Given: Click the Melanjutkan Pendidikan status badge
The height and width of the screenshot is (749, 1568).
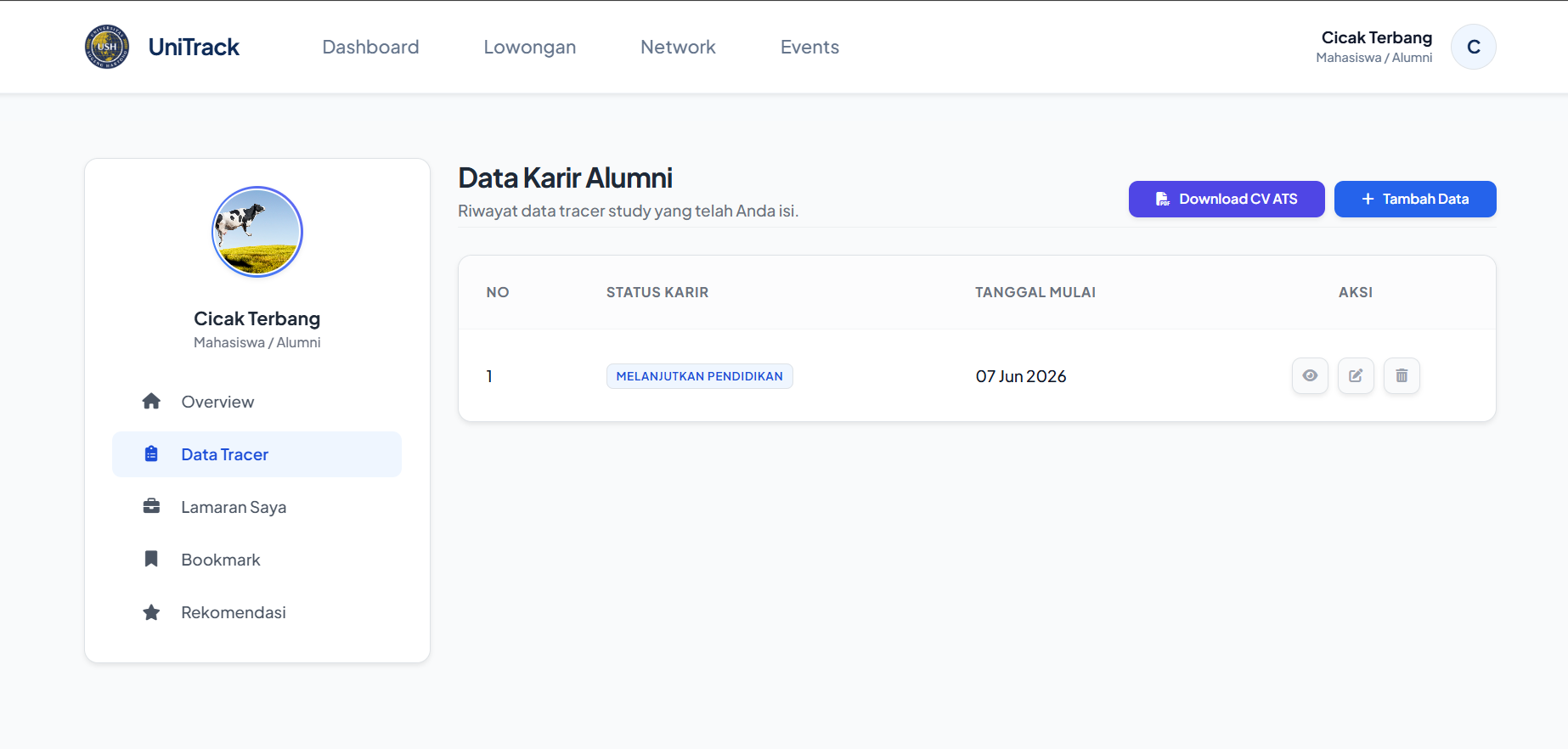Looking at the screenshot, I should coord(700,376).
